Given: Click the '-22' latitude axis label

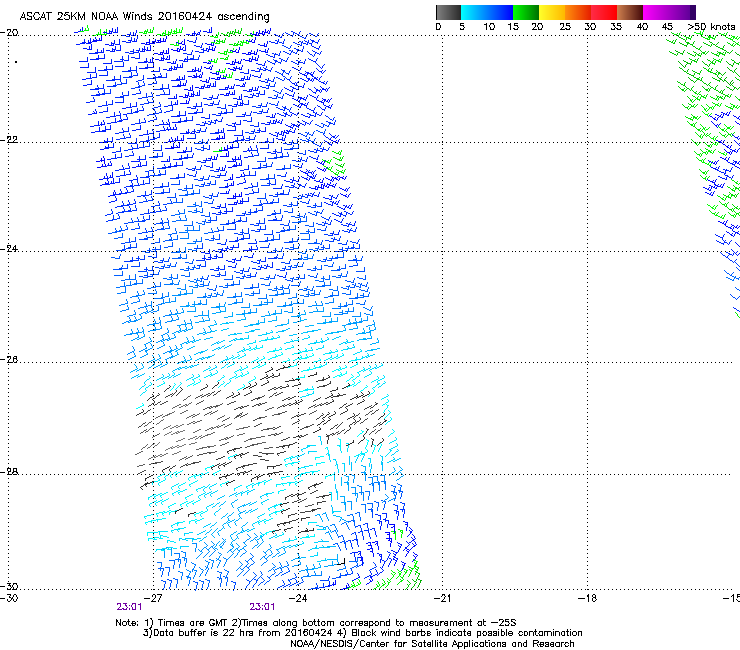Looking at the screenshot, I should [9, 140].
